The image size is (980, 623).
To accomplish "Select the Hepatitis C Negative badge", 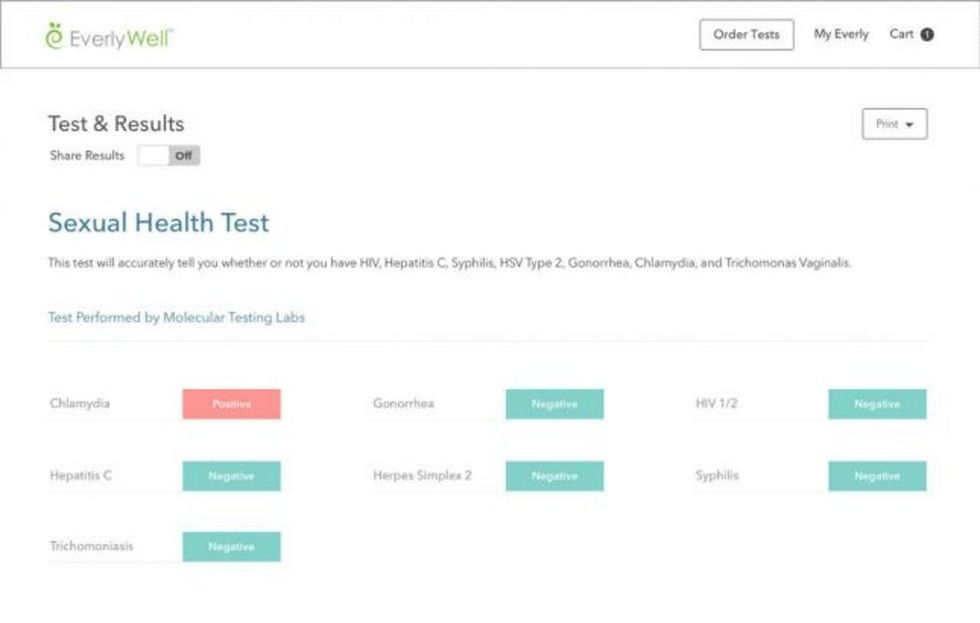I will [231, 476].
